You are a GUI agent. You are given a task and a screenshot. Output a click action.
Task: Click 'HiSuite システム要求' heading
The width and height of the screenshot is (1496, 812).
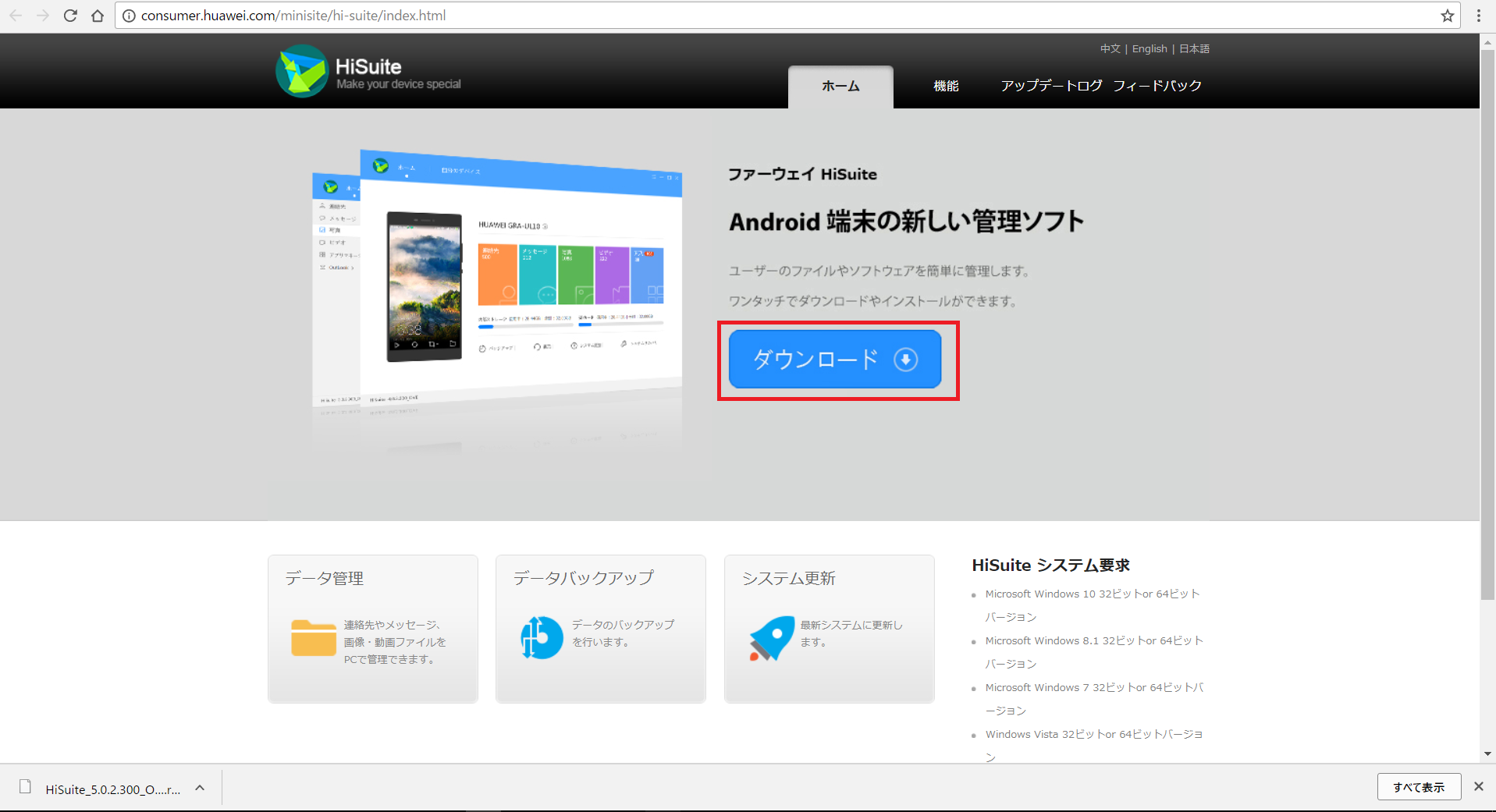[1050, 565]
